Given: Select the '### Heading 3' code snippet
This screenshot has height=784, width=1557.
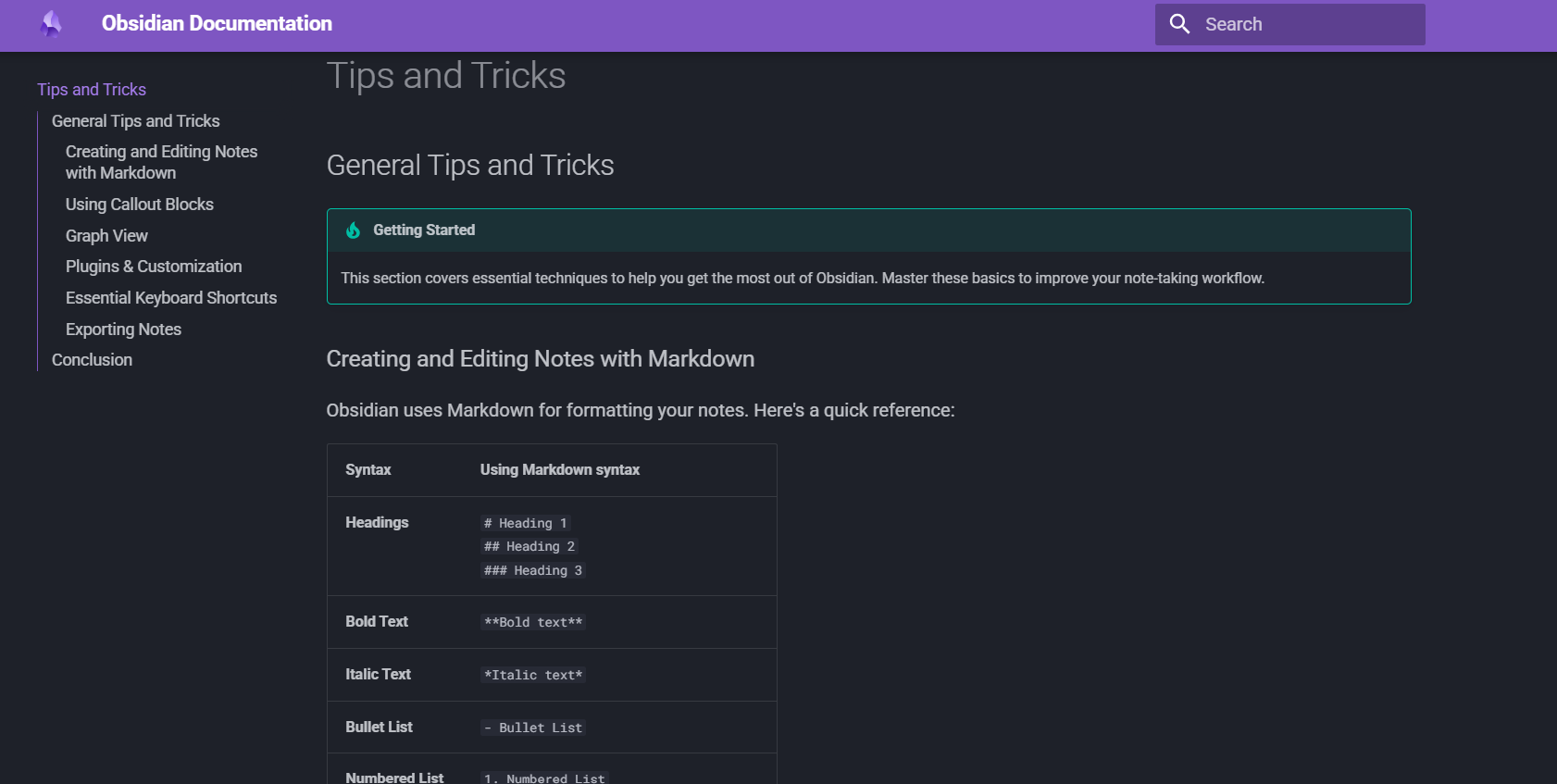Looking at the screenshot, I should (x=533, y=571).
